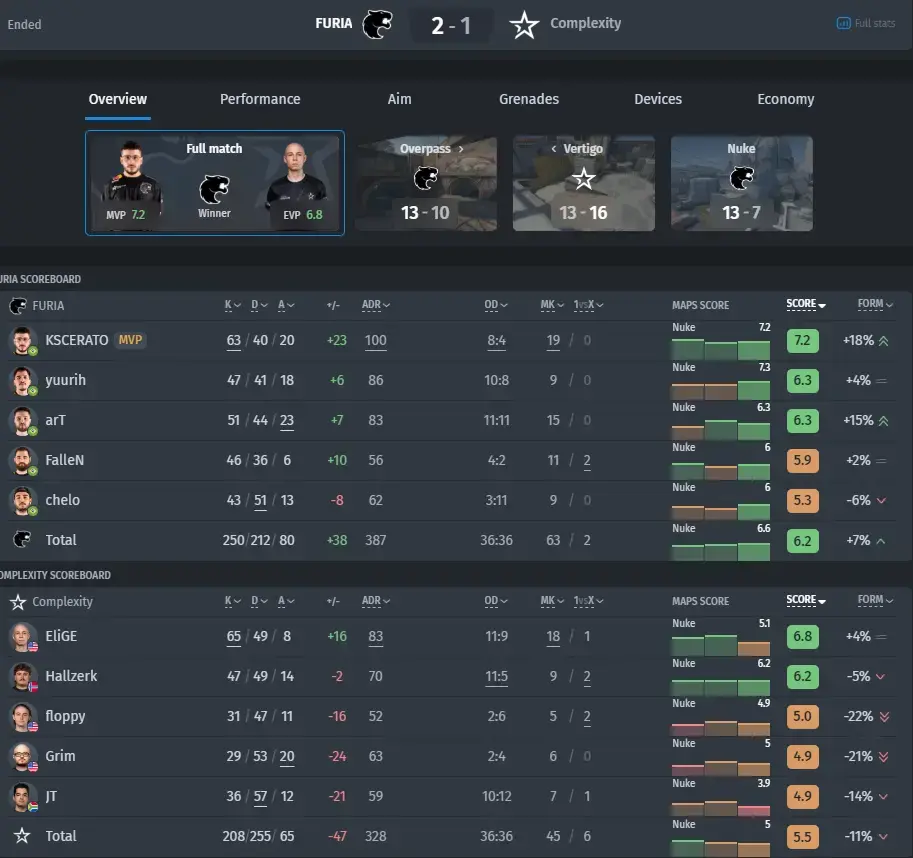Click JT's player avatar
This screenshot has height=858, width=913.
(x=22, y=796)
